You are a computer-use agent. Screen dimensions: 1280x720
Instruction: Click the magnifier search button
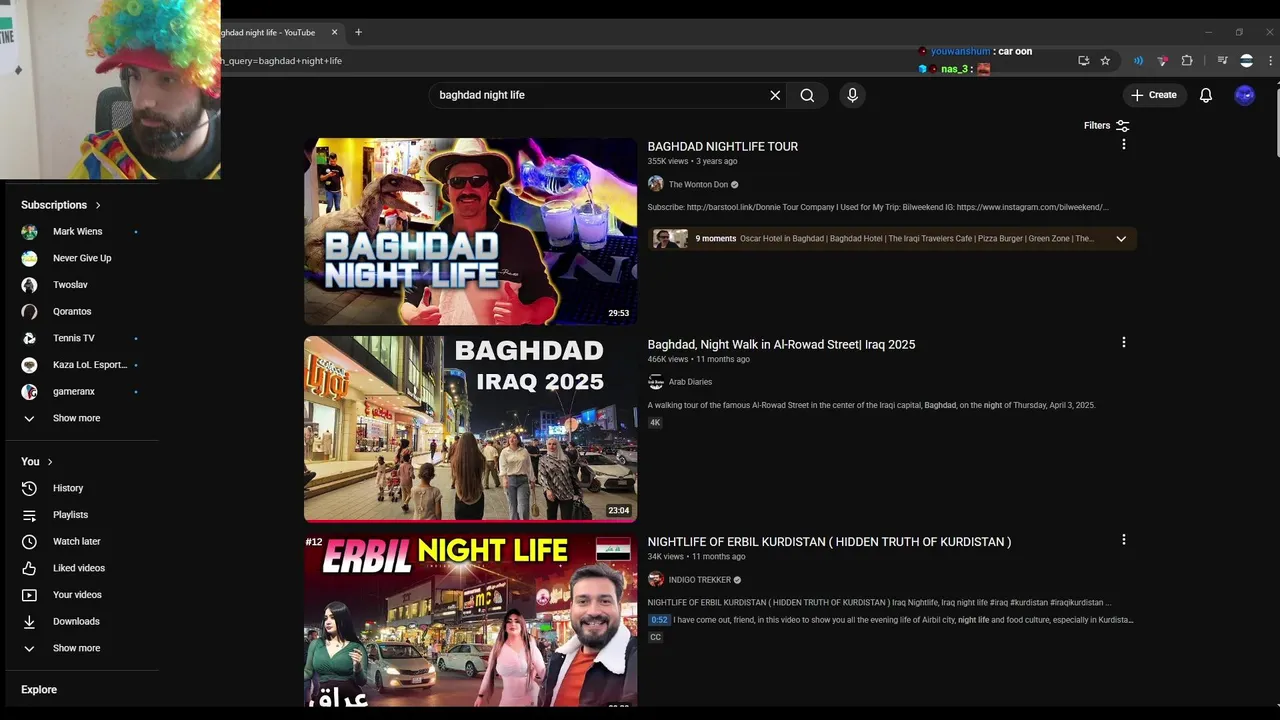pos(807,95)
